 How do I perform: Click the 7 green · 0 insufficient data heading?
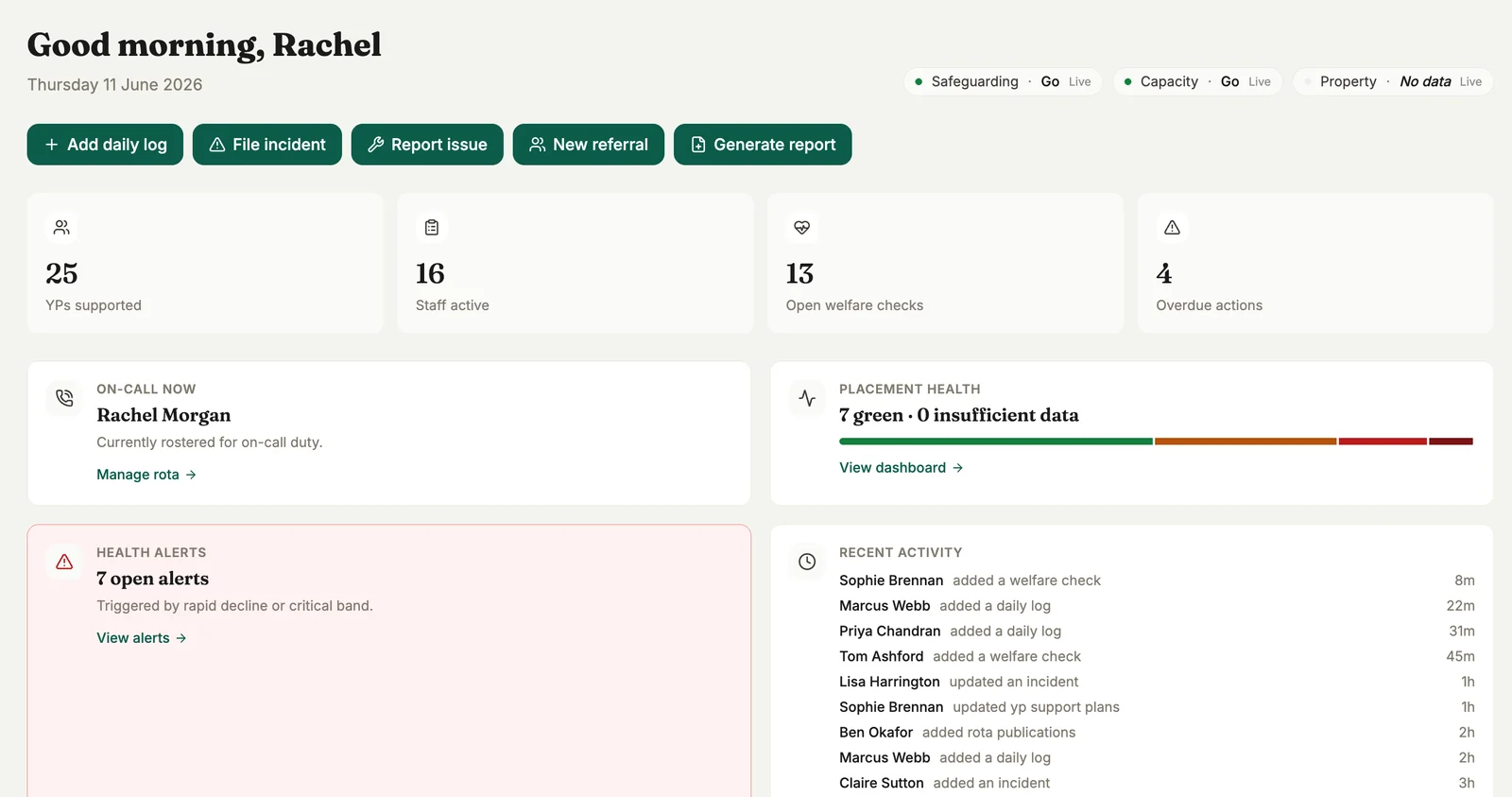[959, 415]
